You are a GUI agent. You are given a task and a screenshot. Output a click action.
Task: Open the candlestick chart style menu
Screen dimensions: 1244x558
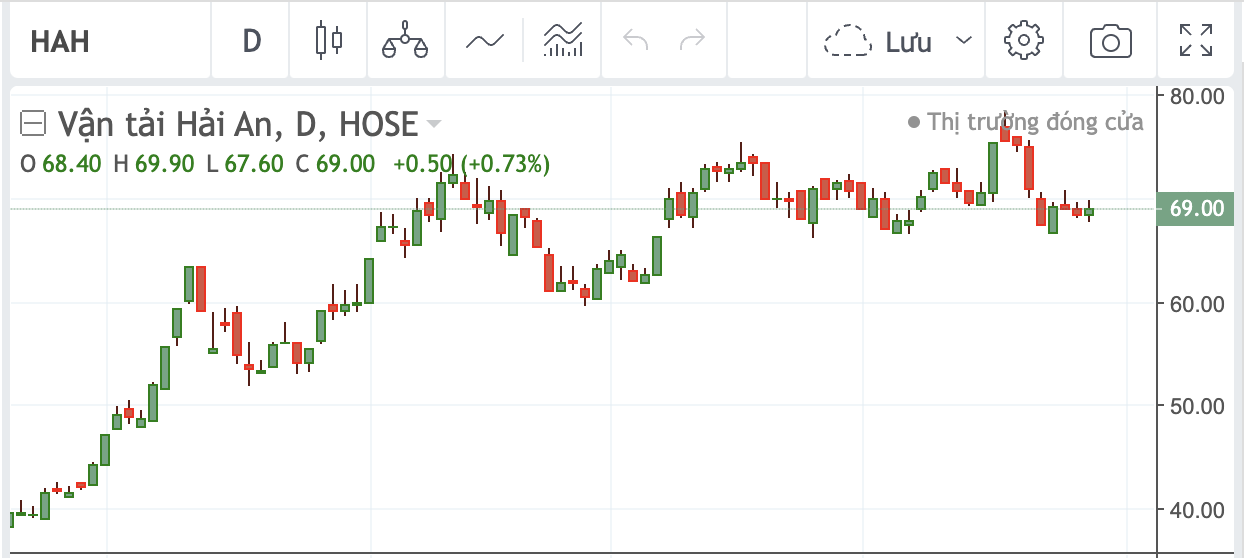point(328,41)
